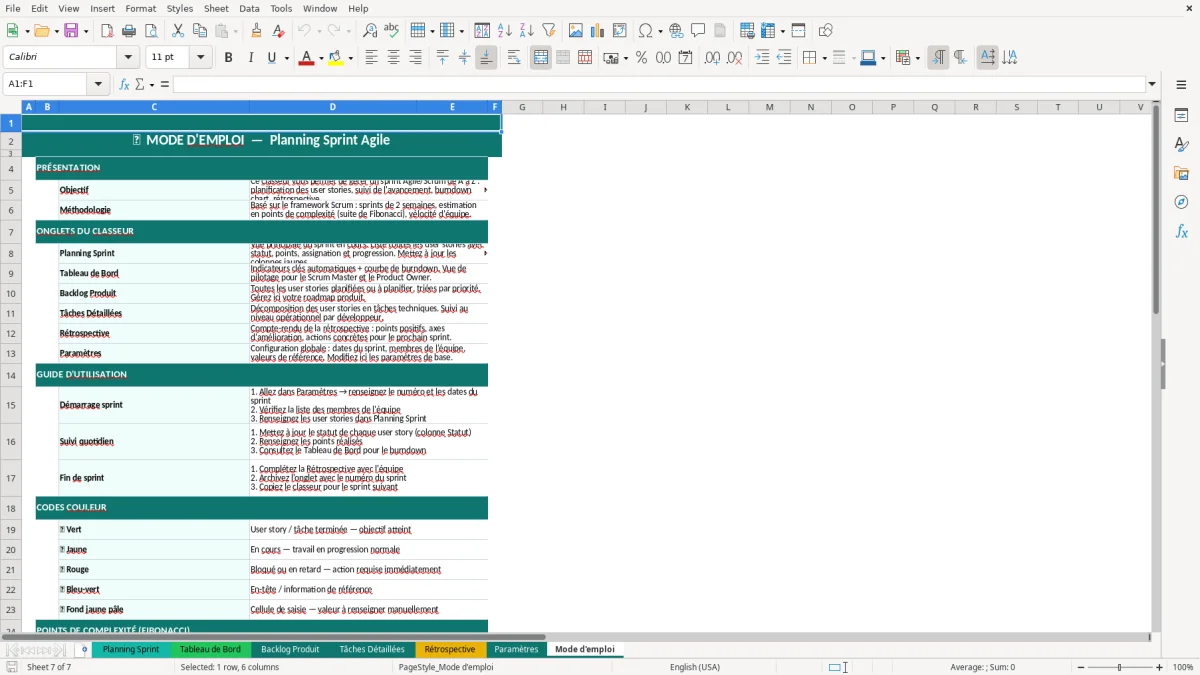Toggle align bottom
This screenshot has width=1200, height=675.
click(x=486, y=58)
